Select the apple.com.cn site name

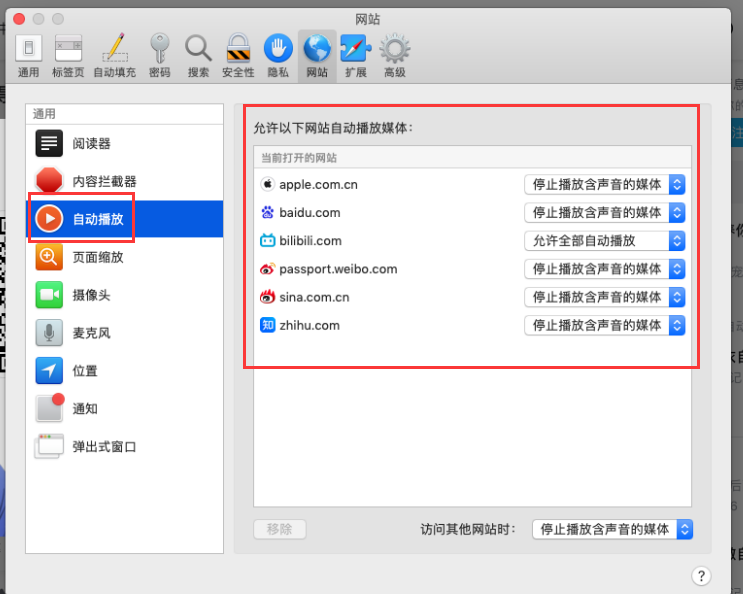[x=318, y=184]
